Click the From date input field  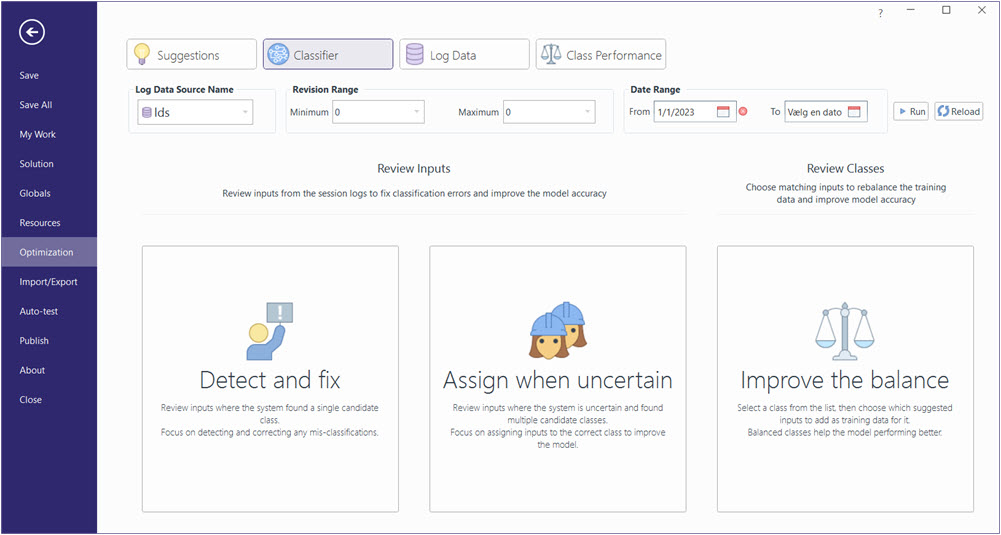tap(684, 112)
